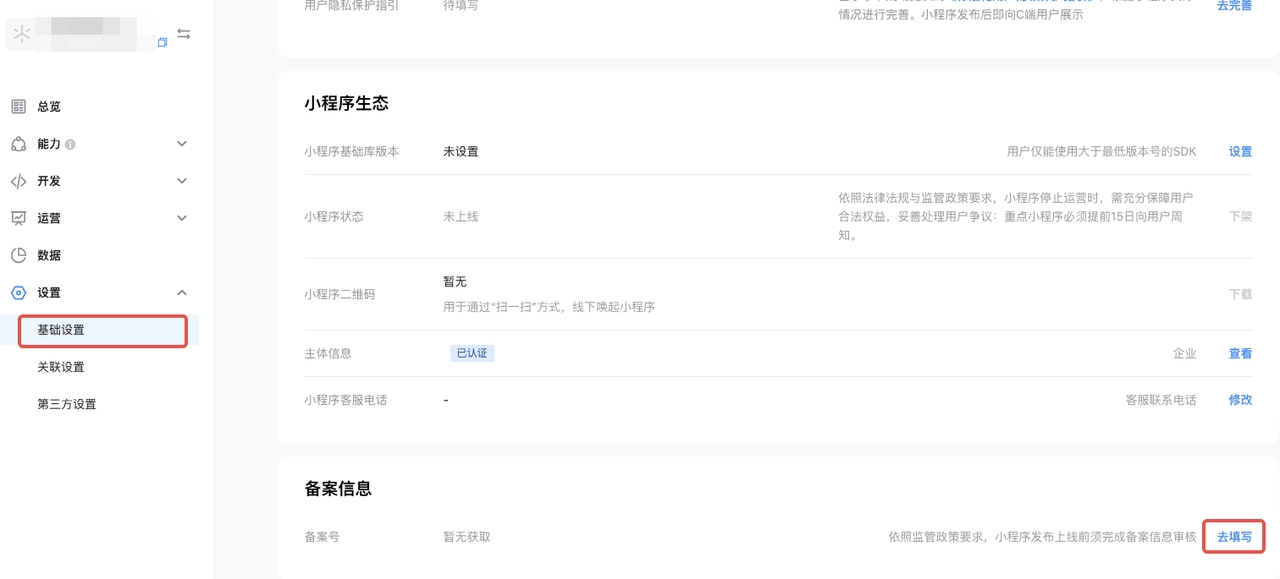Click the 总览 overview icon in sidebar
Screen dimensions: 1280x579
18,107
